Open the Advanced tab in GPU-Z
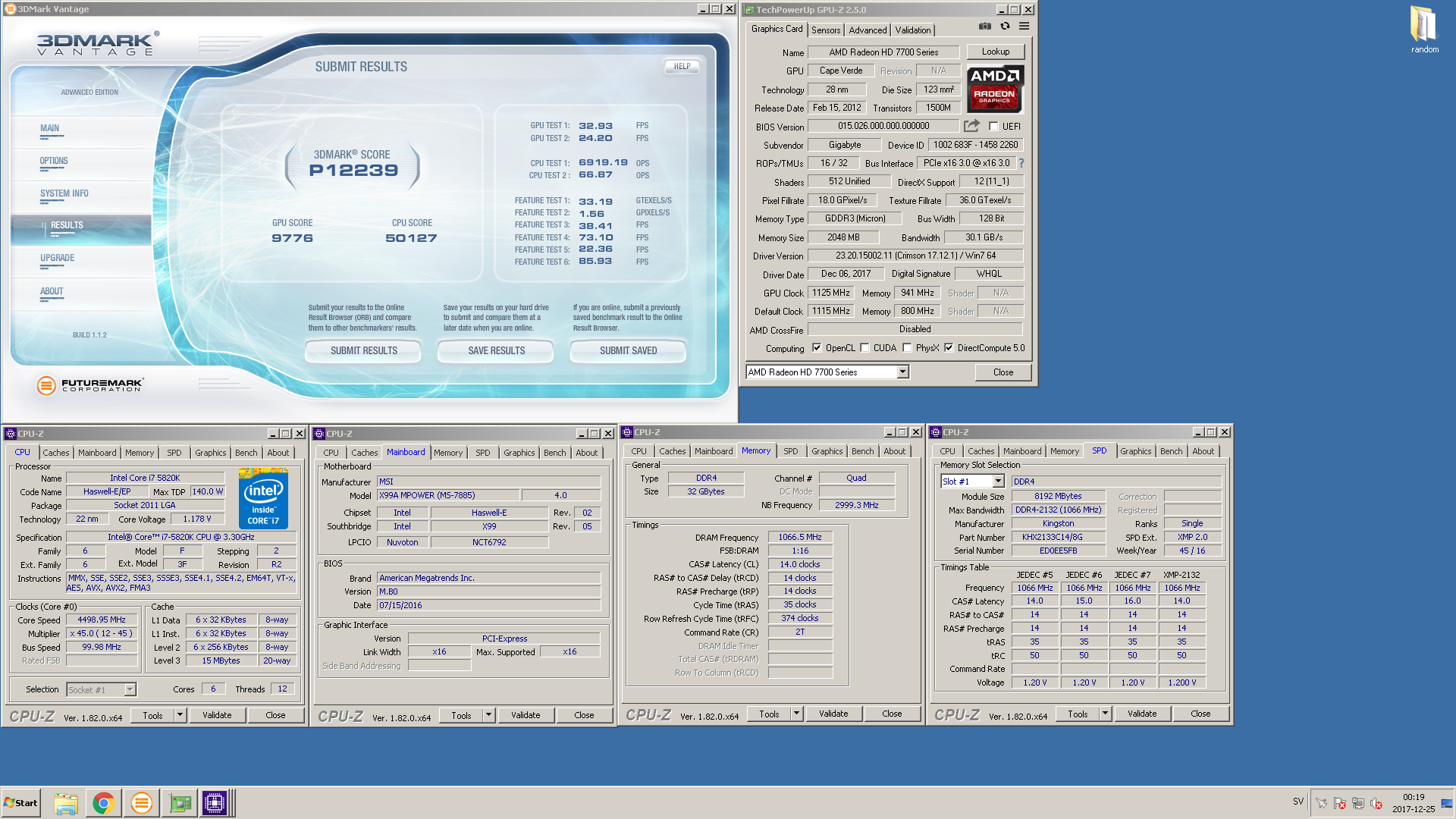1456x819 pixels. 868,30
